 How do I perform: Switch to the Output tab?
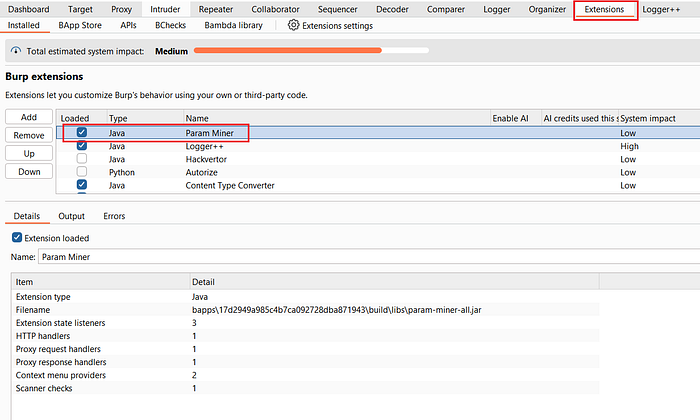(x=71, y=216)
